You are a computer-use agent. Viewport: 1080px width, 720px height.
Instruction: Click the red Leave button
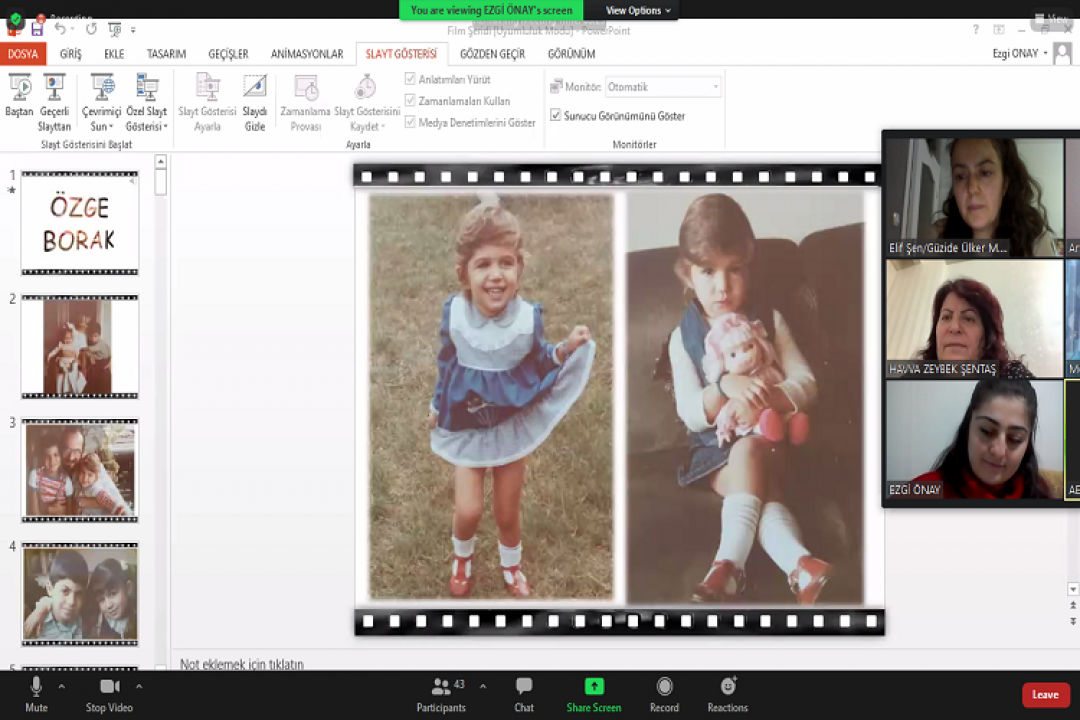(1045, 695)
